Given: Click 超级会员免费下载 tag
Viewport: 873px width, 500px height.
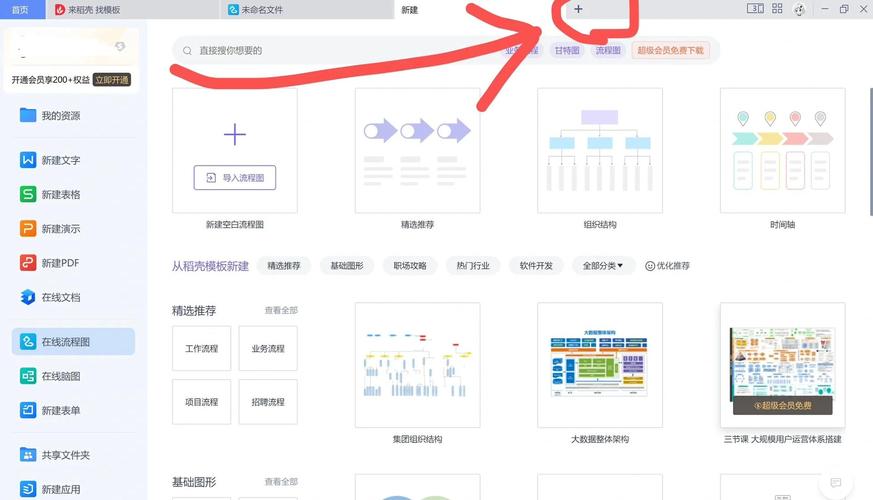Looking at the screenshot, I should pos(670,51).
